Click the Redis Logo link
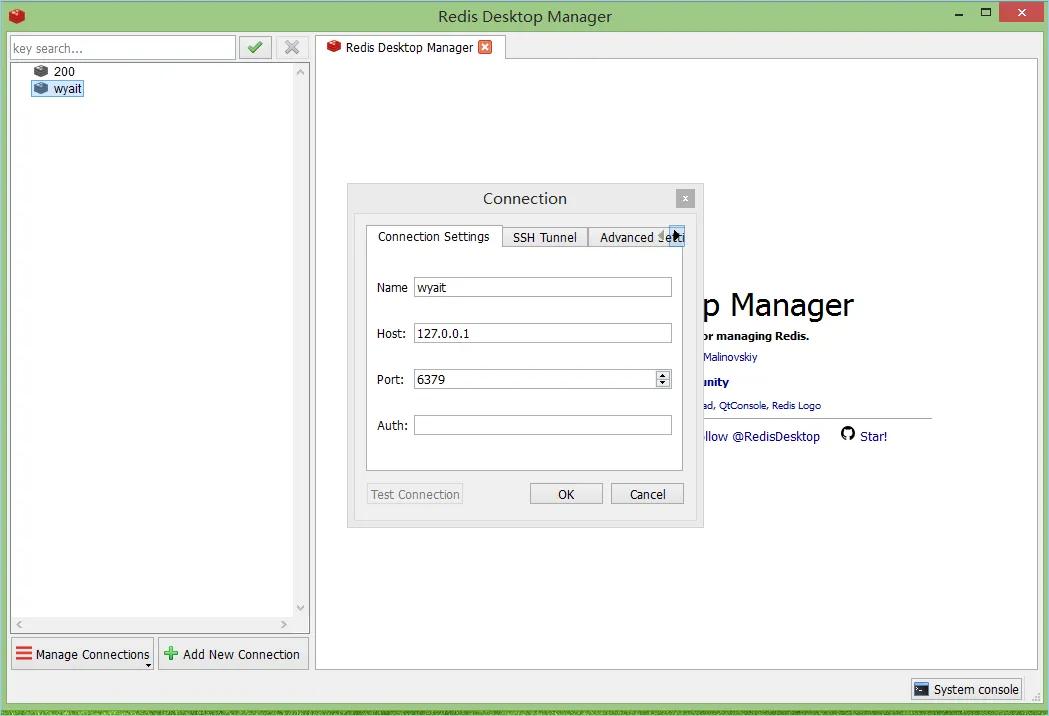Image resolution: width=1049 pixels, height=716 pixels. click(x=796, y=406)
